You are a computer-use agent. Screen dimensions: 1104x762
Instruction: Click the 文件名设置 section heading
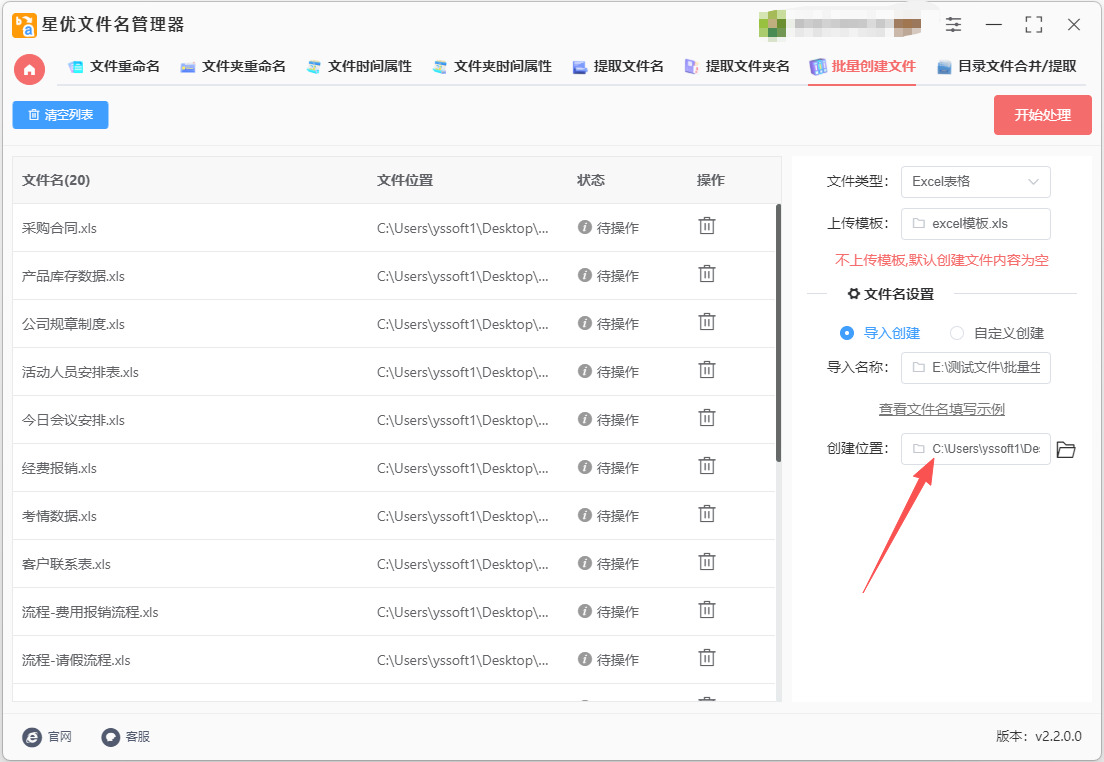891,294
